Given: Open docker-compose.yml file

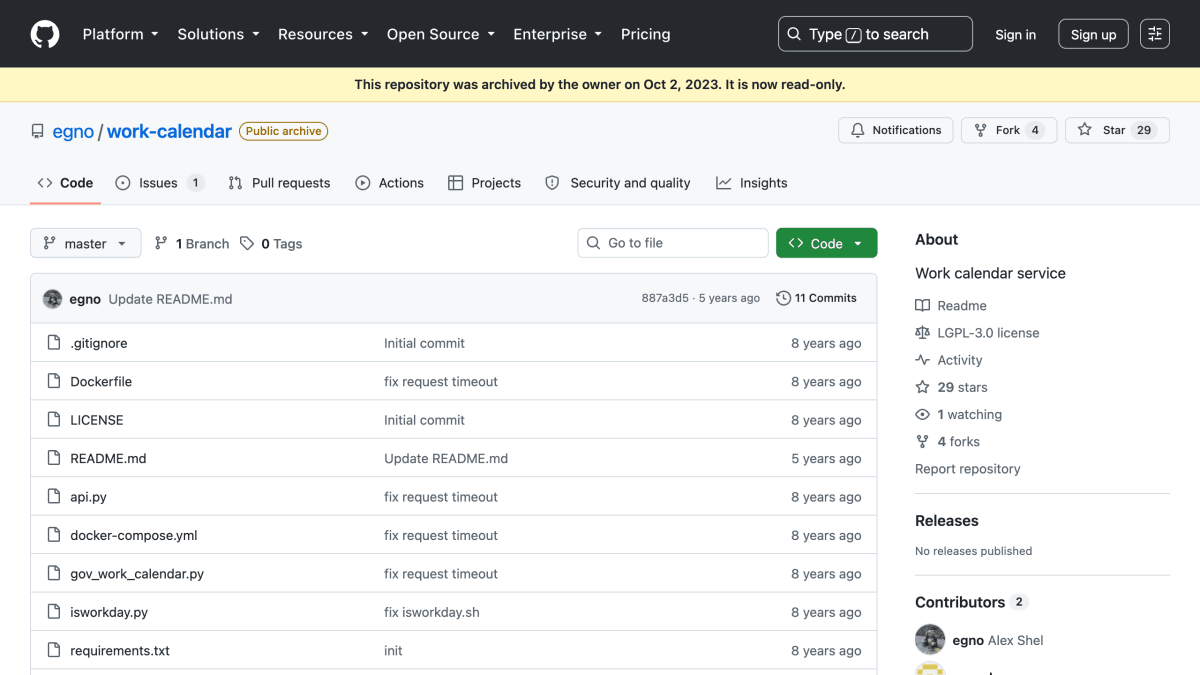Looking at the screenshot, I should coord(134,536).
